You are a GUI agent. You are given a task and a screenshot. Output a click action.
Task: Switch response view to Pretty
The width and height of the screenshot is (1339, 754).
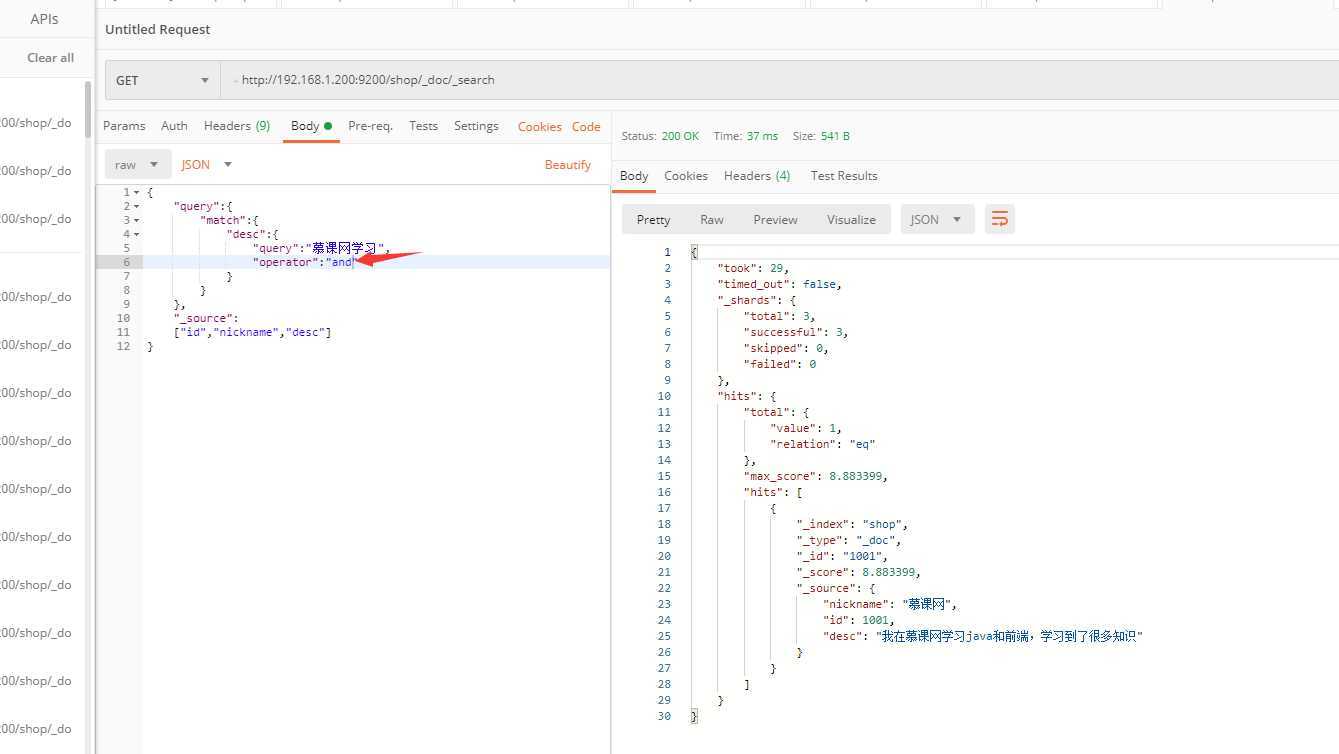(x=653, y=220)
